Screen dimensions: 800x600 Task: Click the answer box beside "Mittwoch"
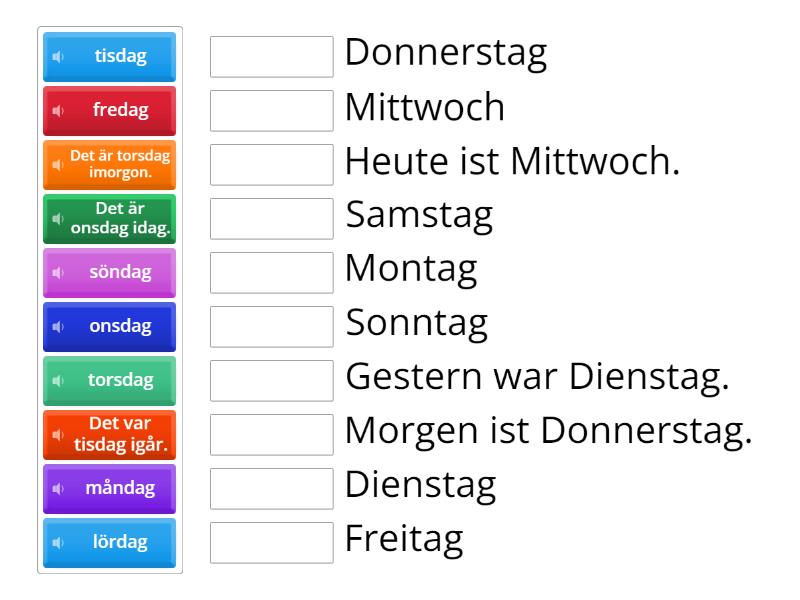point(272,111)
